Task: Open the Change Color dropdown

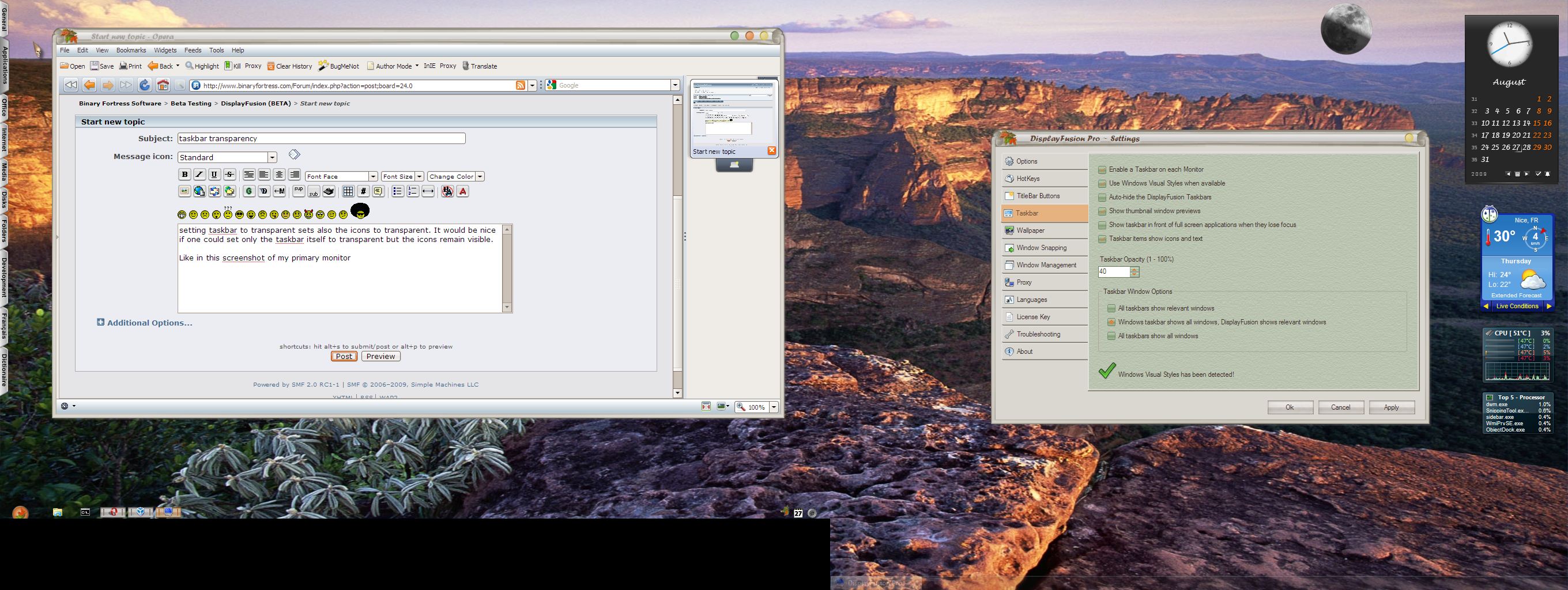Action: point(480,176)
